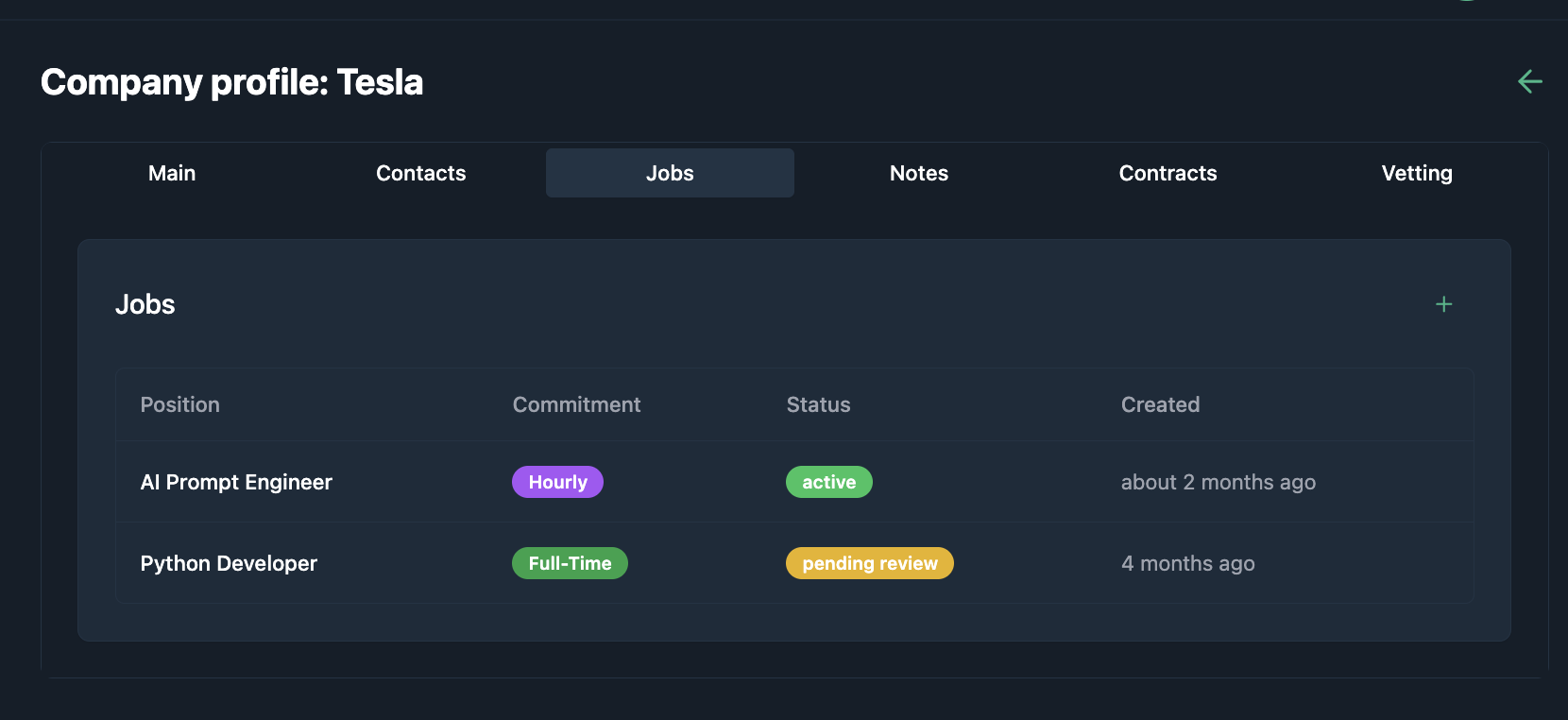The height and width of the screenshot is (720, 1568).
Task: Click the Position column header
Action: [x=180, y=404]
